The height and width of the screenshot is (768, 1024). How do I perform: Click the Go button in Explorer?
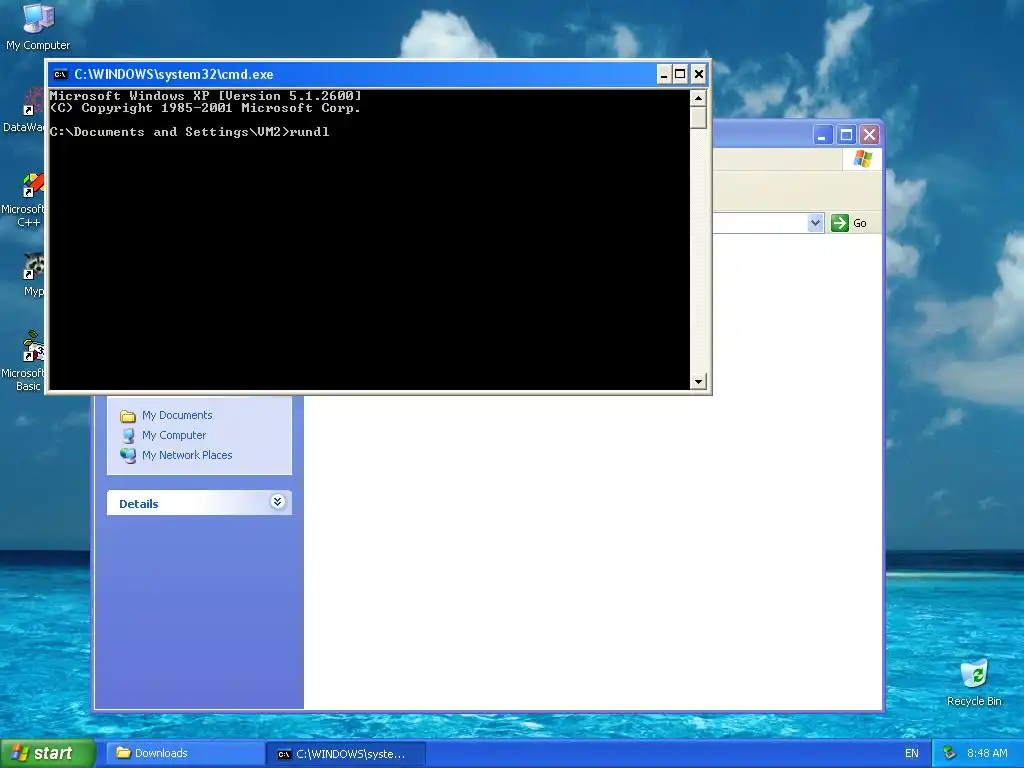click(x=849, y=223)
